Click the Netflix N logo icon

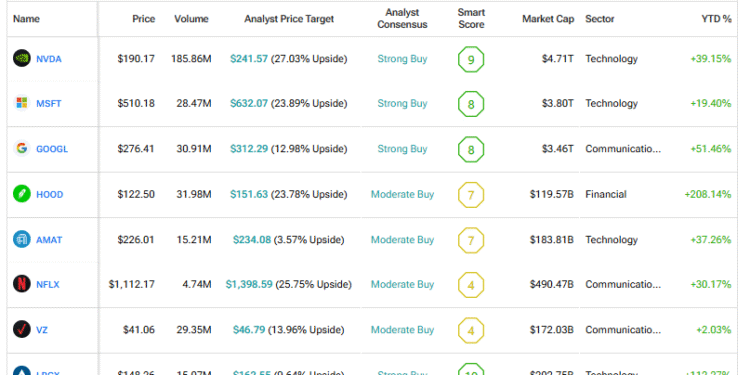click(x=22, y=284)
